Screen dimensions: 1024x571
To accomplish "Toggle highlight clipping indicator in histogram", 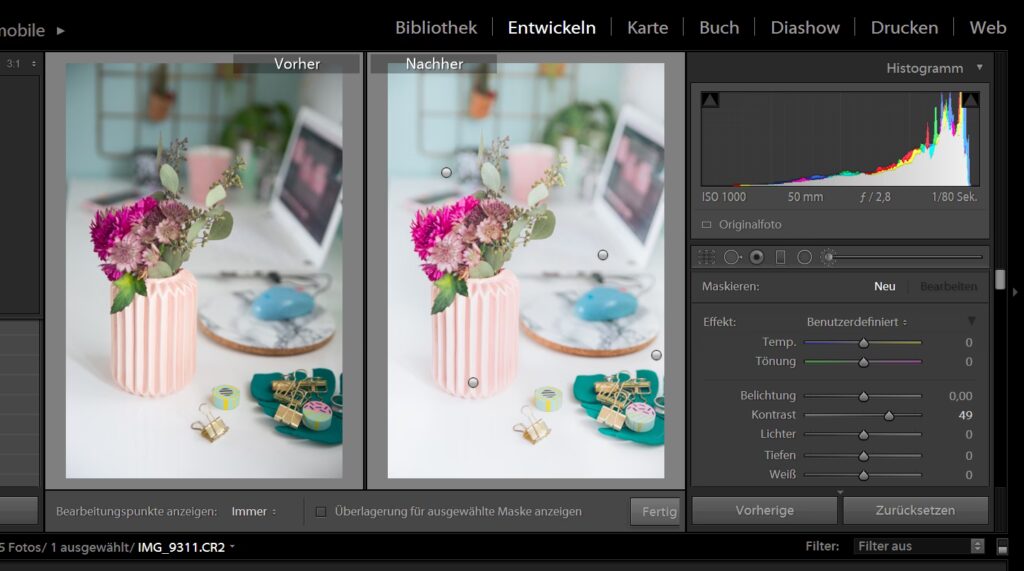I will (970, 100).
